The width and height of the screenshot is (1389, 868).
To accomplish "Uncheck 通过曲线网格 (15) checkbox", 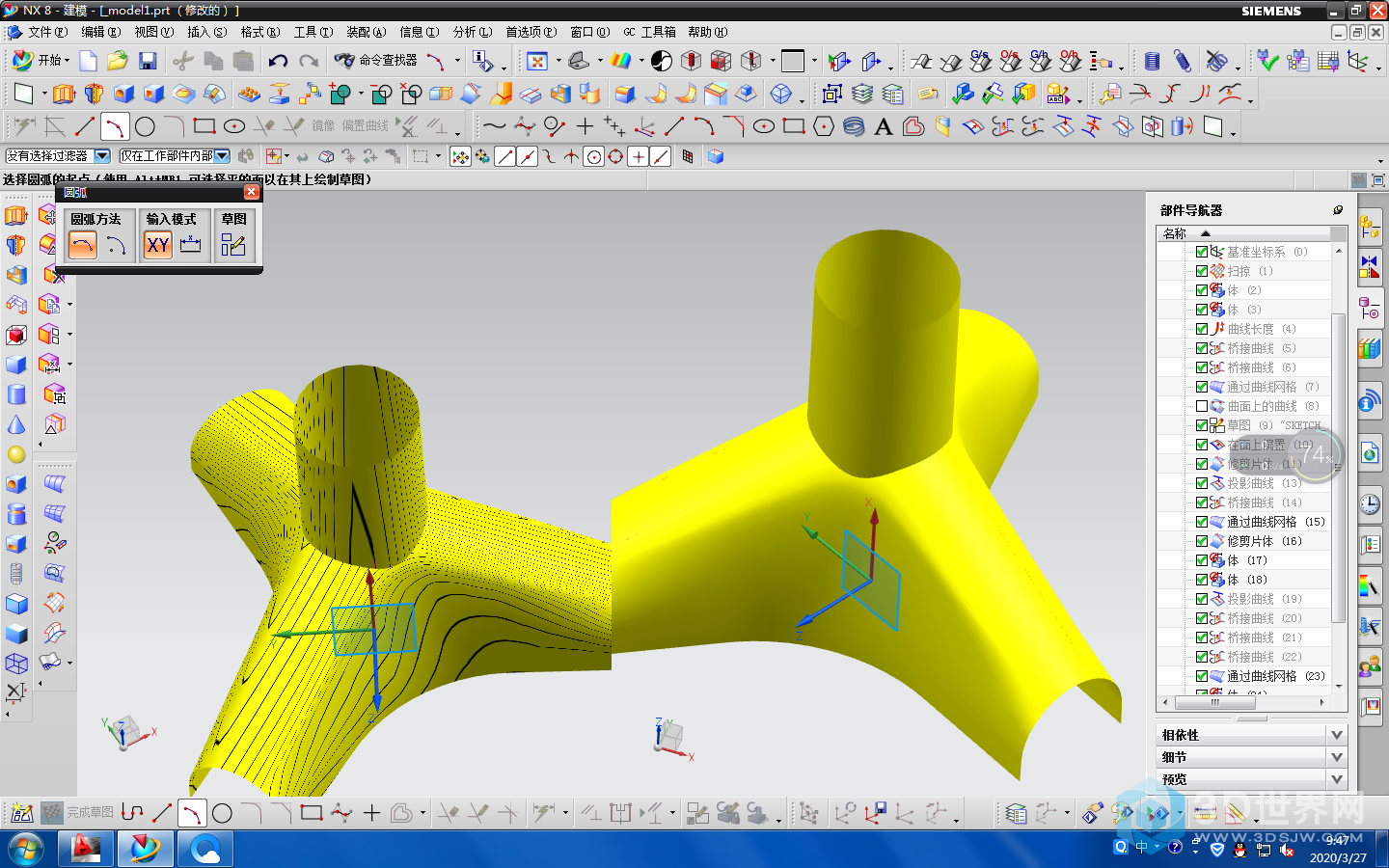I will [1202, 522].
